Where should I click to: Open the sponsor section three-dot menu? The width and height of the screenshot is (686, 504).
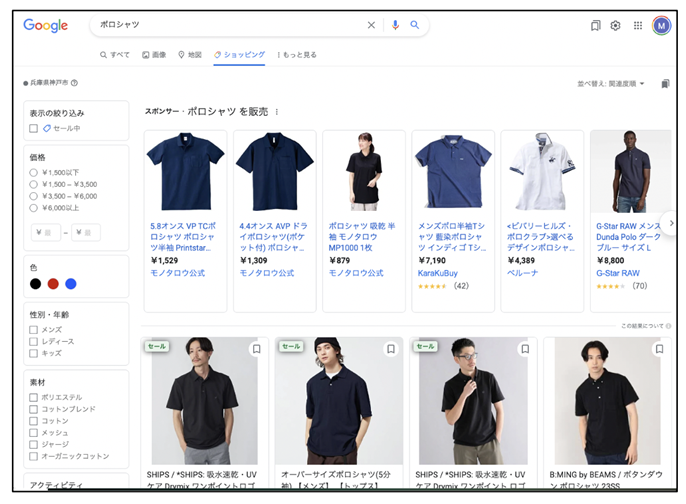coord(276,112)
